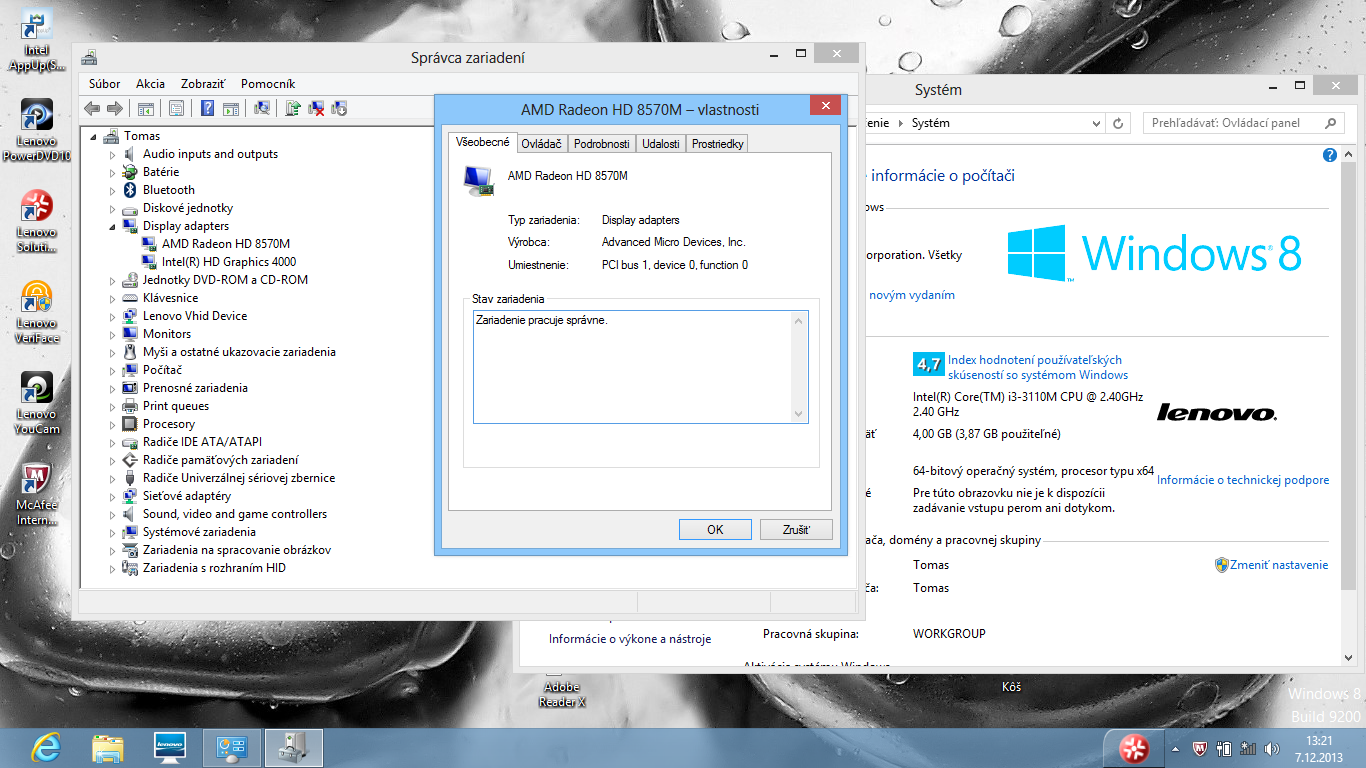1366x768 pixels.
Task: Switch to the Prostriedky tab
Action: (x=717, y=144)
